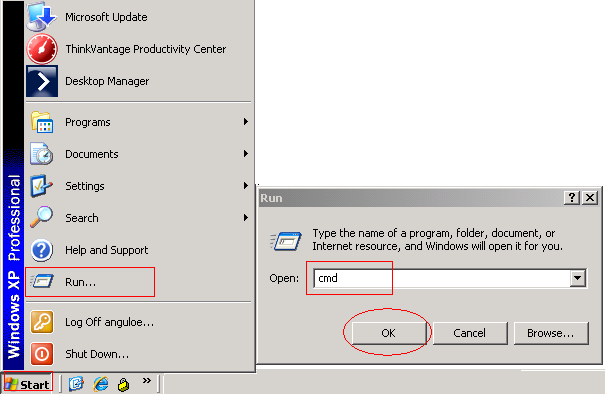Screen dimensions: 605x394
Task: Click the red Shut Down power icon
Action: pyautogui.click(x=42, y=354)
